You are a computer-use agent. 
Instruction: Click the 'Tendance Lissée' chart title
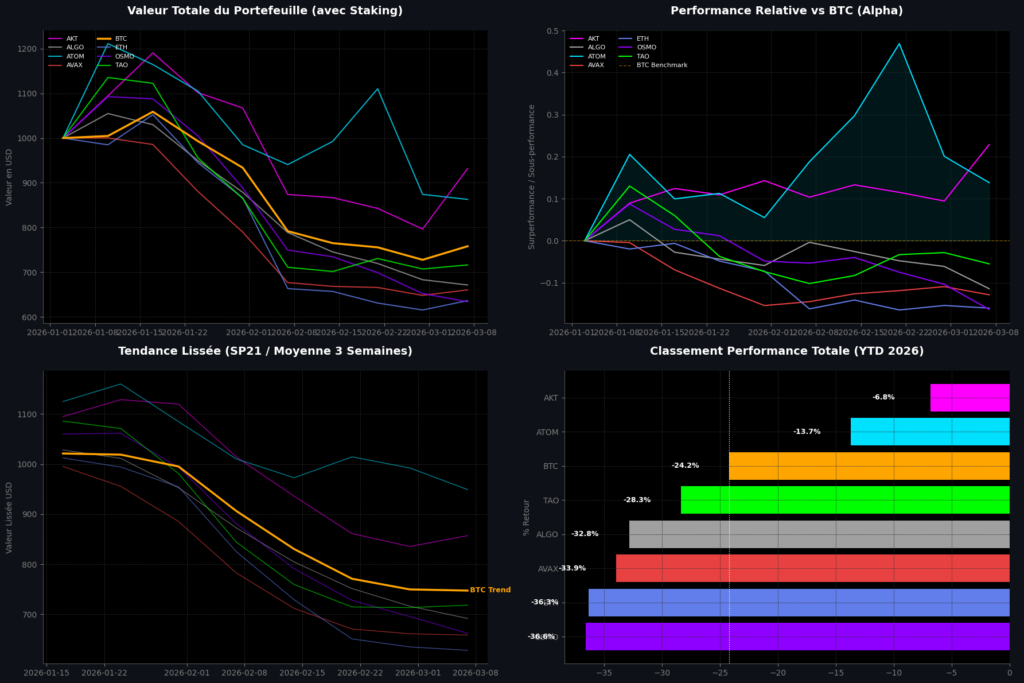pyautogui.click(x=264, y=351)
